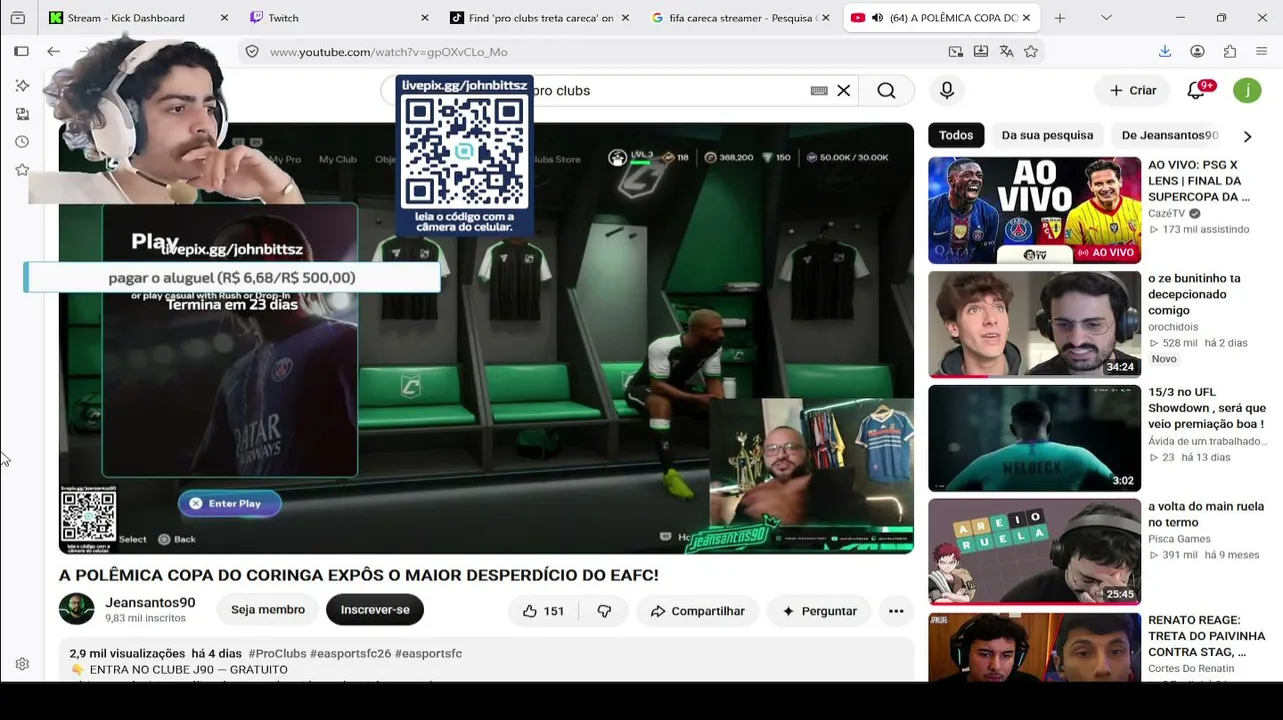Switch to the TikTok 'pro clubs treta careca' tab
This screenshot has height=720, width=1283.
[x=541, y=18]
